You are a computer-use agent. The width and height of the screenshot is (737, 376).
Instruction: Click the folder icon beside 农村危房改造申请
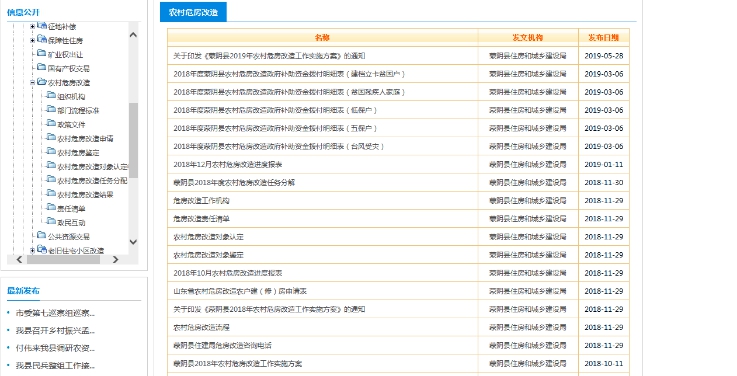pos(51,137)
